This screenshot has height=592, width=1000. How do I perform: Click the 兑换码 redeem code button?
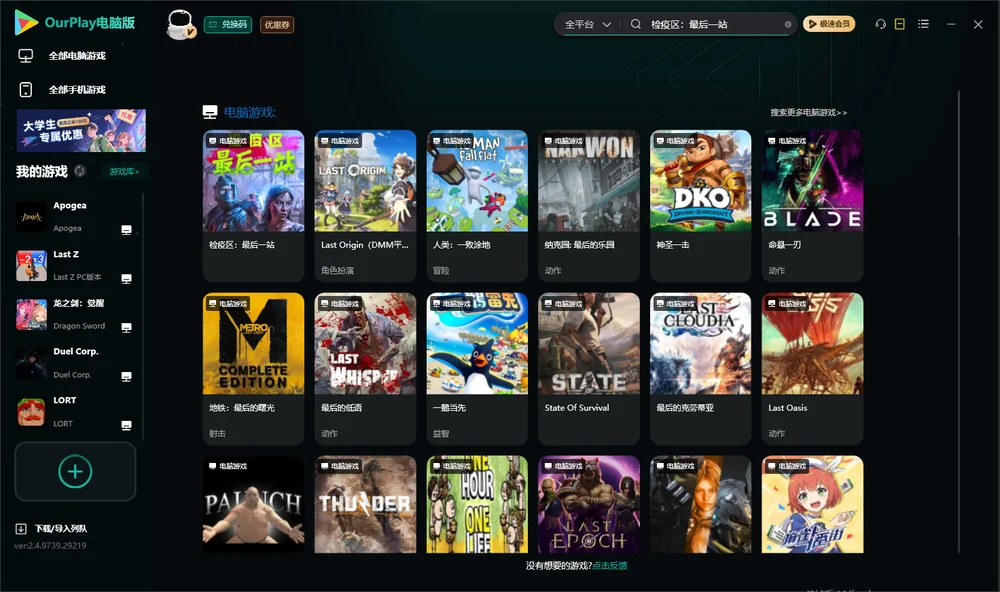pos(228,25)
